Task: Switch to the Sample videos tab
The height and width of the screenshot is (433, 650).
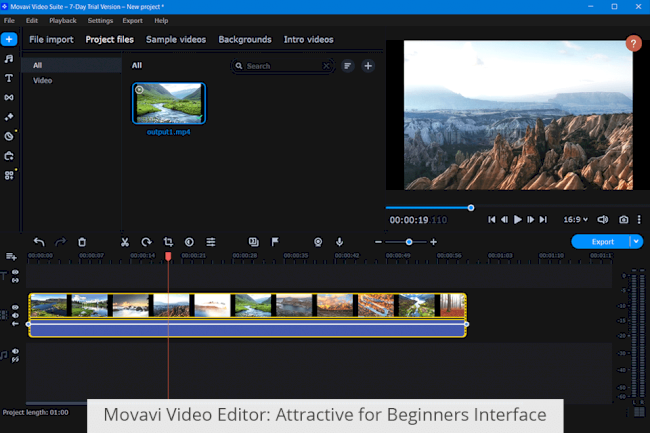Action: (176, 39)
